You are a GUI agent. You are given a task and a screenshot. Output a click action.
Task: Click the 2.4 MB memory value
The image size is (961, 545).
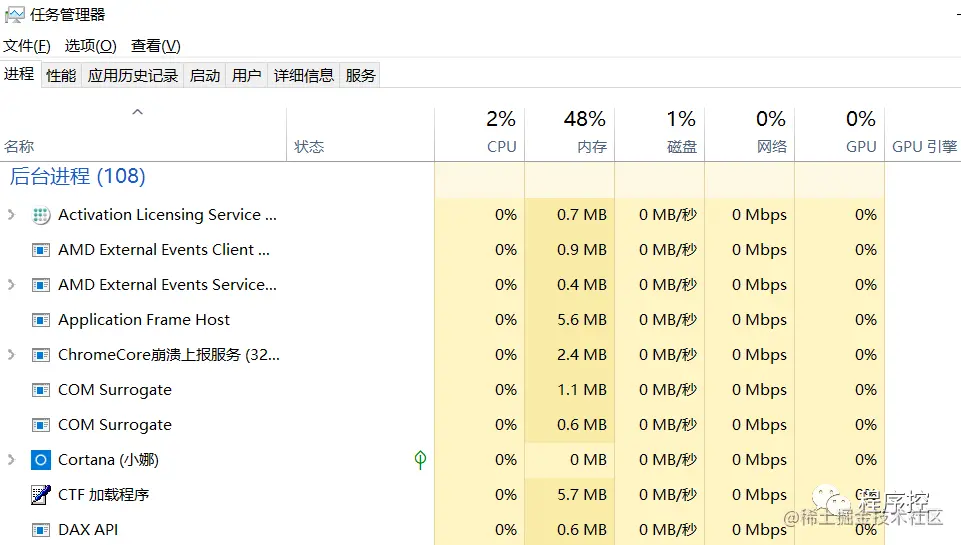click(582, 354)
